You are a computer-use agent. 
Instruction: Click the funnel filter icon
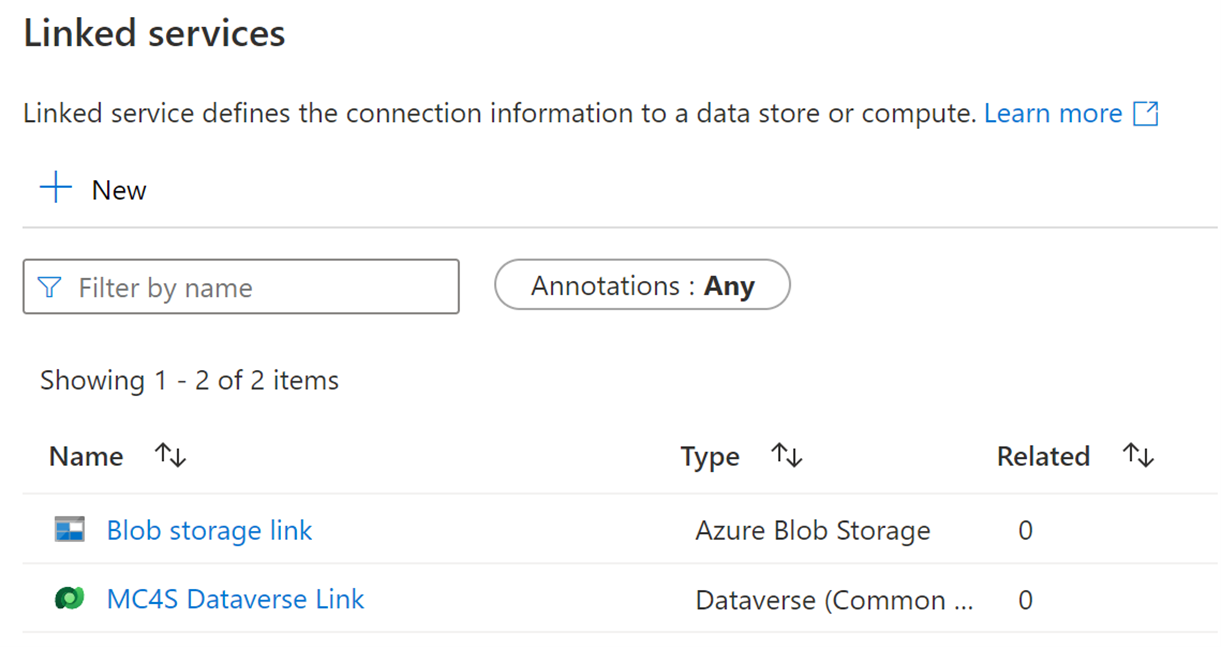click(49, 288)
